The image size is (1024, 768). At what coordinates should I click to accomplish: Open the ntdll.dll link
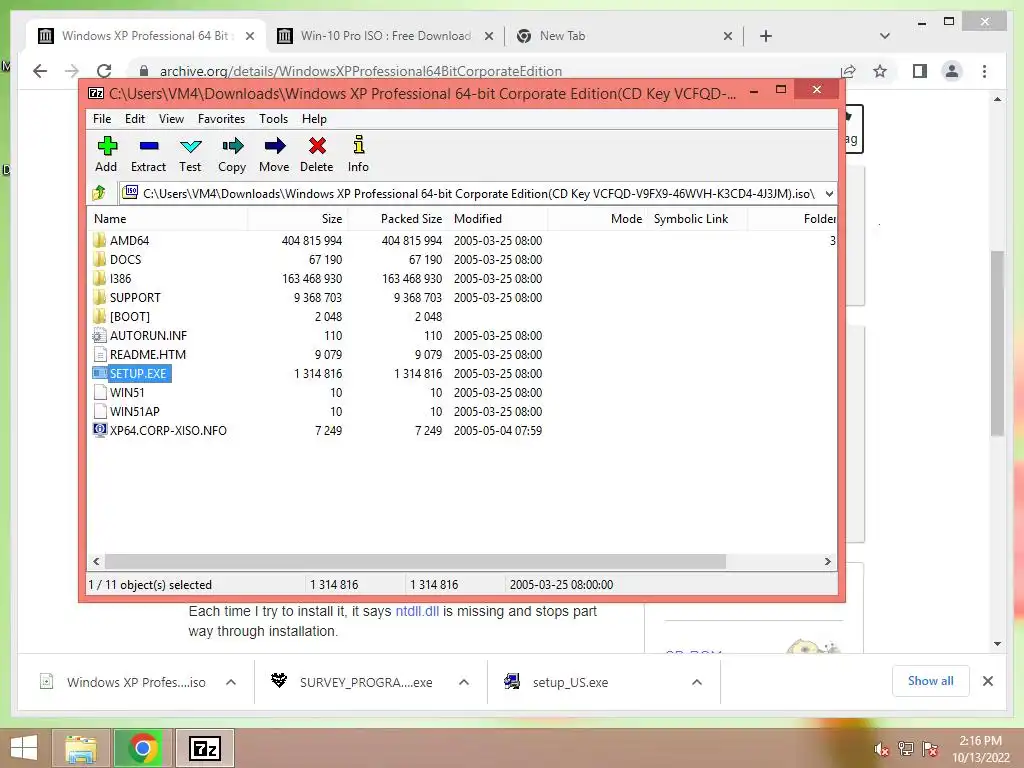click(417, 611)
